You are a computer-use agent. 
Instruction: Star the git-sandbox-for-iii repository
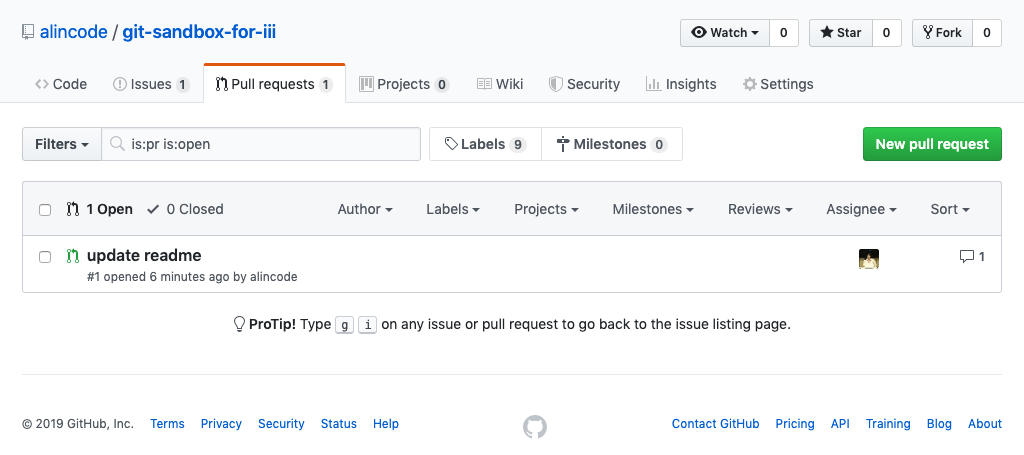tap(840, 33)
